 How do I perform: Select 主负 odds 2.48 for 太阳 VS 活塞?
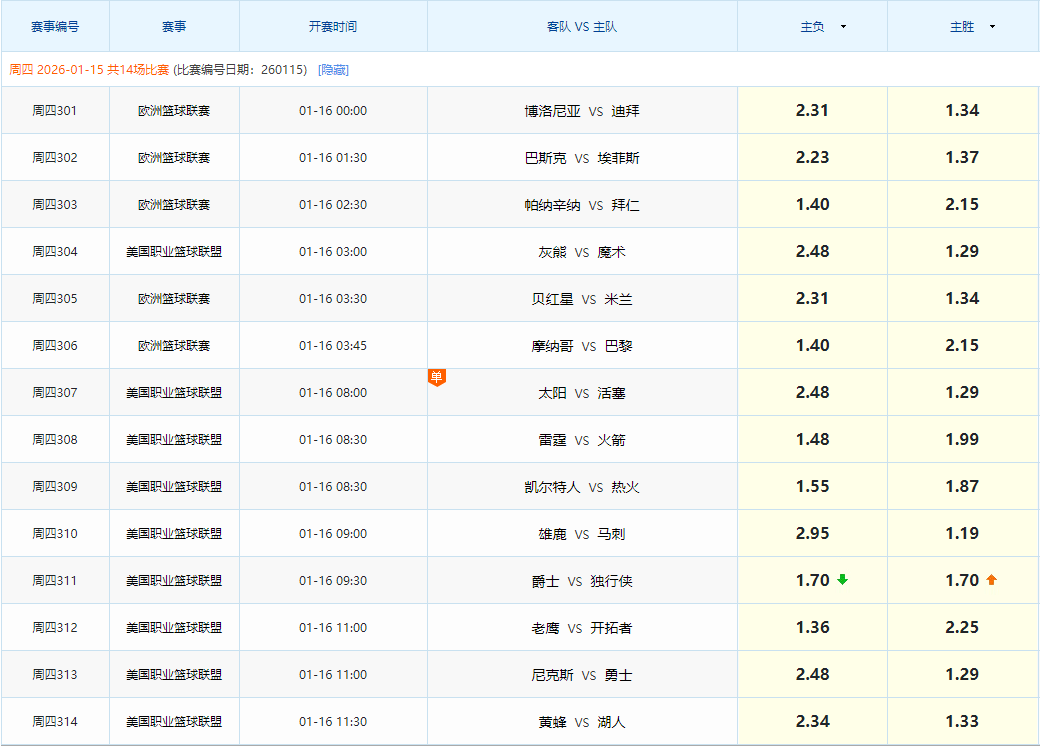pos(812,393)
